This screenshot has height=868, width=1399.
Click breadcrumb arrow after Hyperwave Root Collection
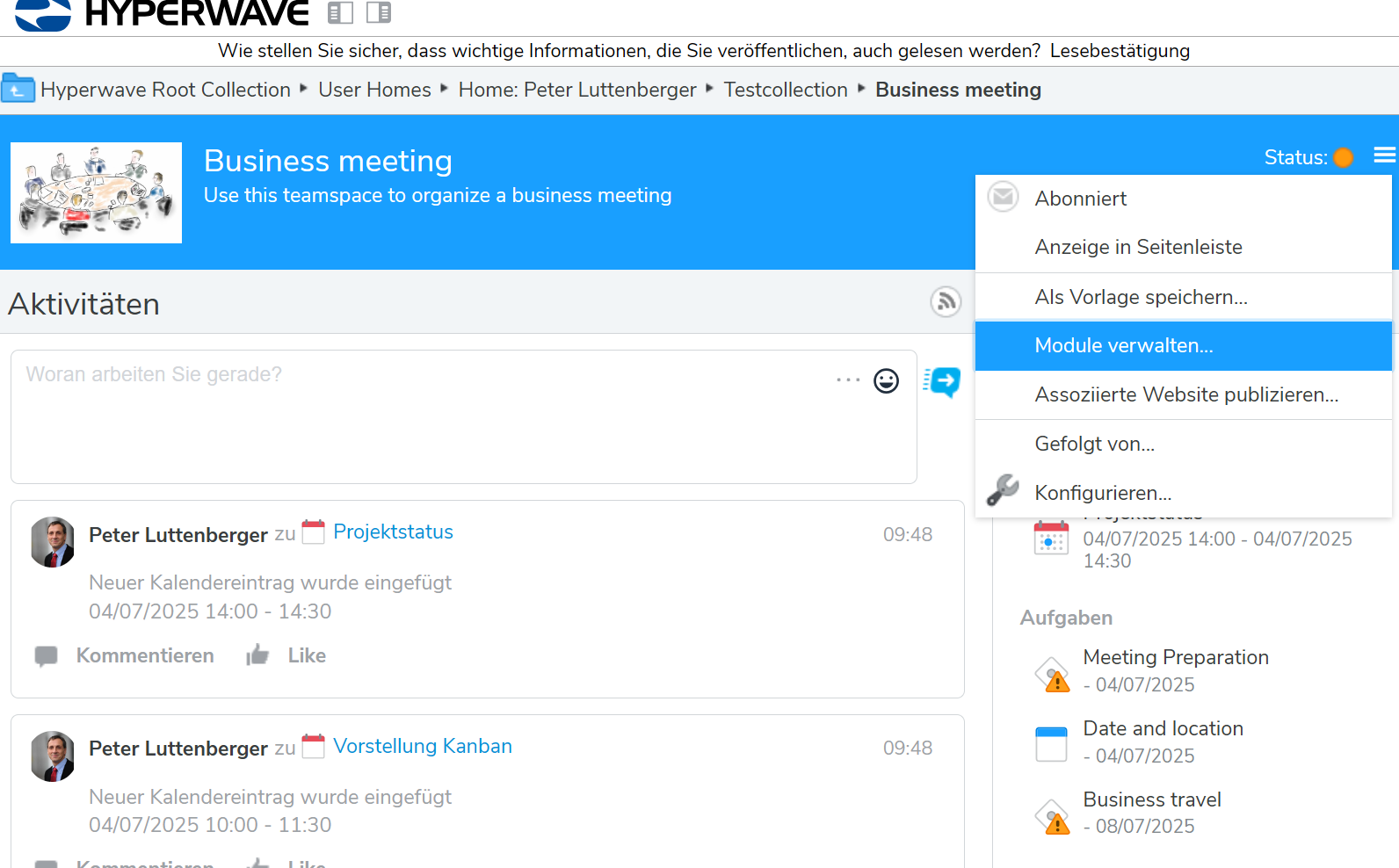[304, 88]
